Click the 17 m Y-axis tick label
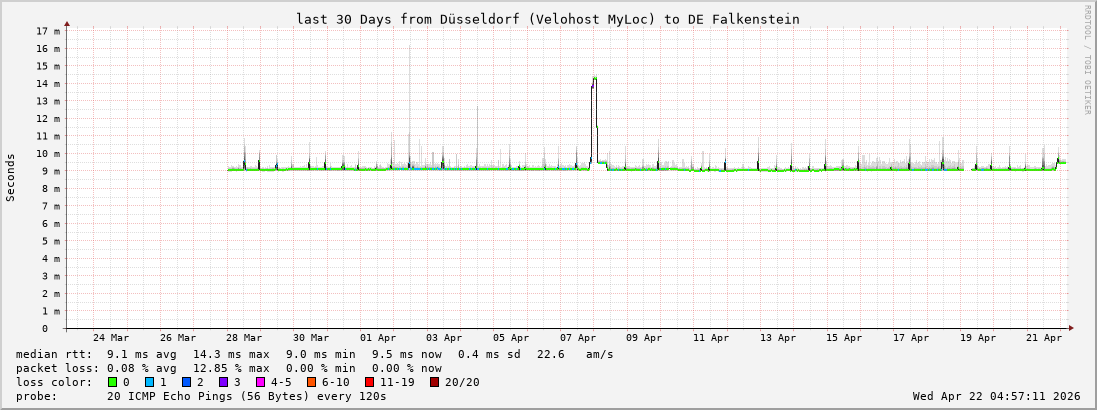1097x410 pixels. pyautogui.click(x=48, y=31)
